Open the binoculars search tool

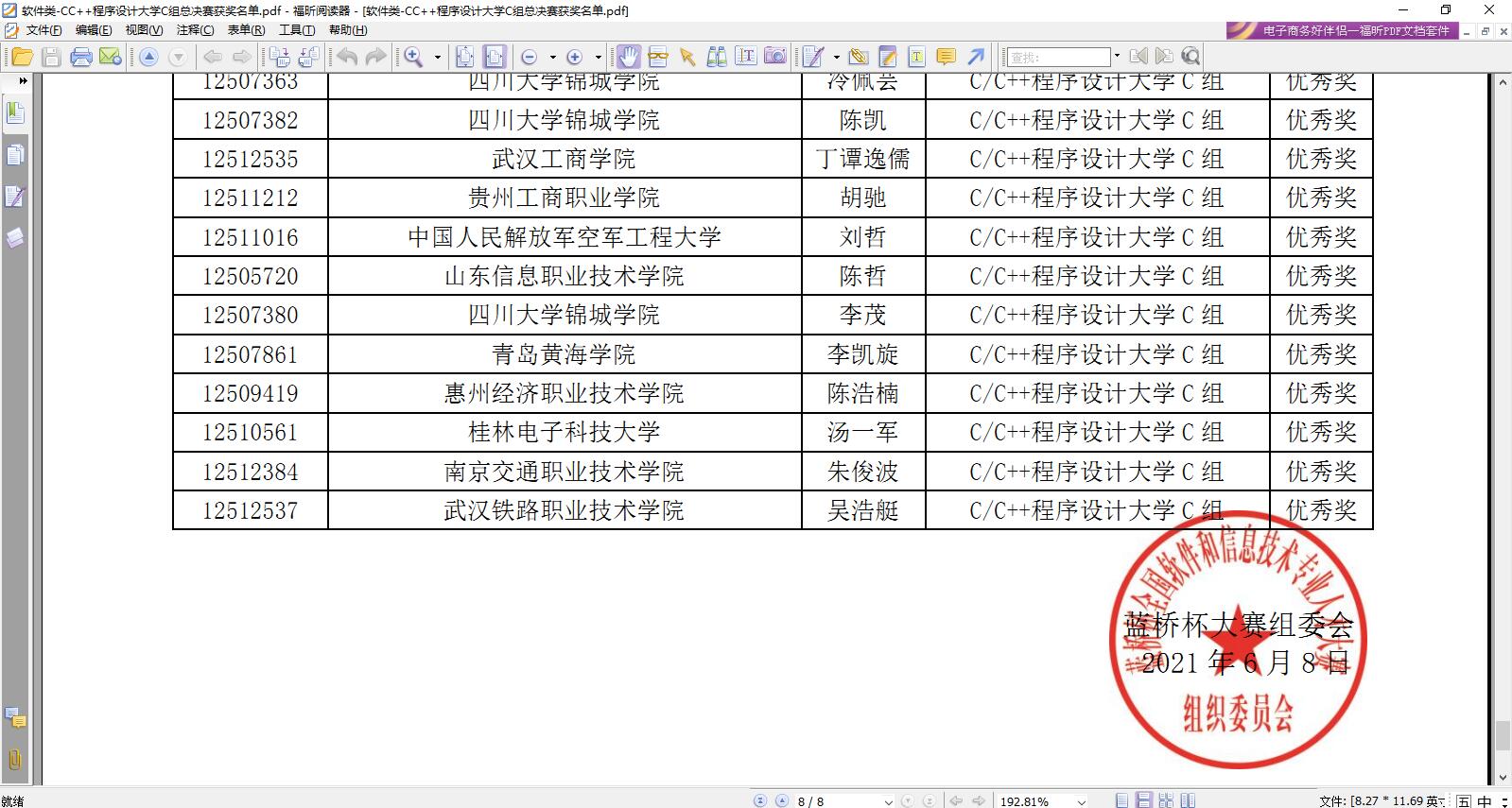[717, 57]
